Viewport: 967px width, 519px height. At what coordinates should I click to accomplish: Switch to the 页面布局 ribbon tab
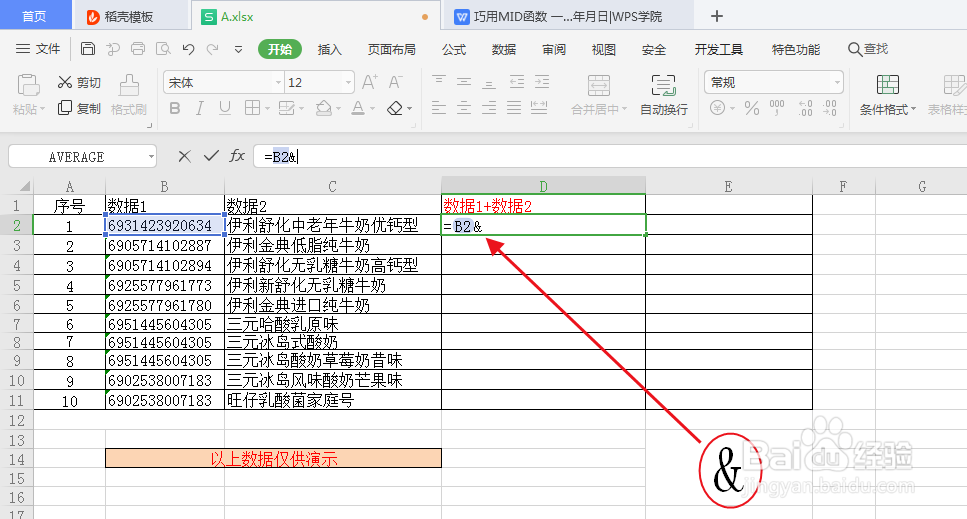392,49
